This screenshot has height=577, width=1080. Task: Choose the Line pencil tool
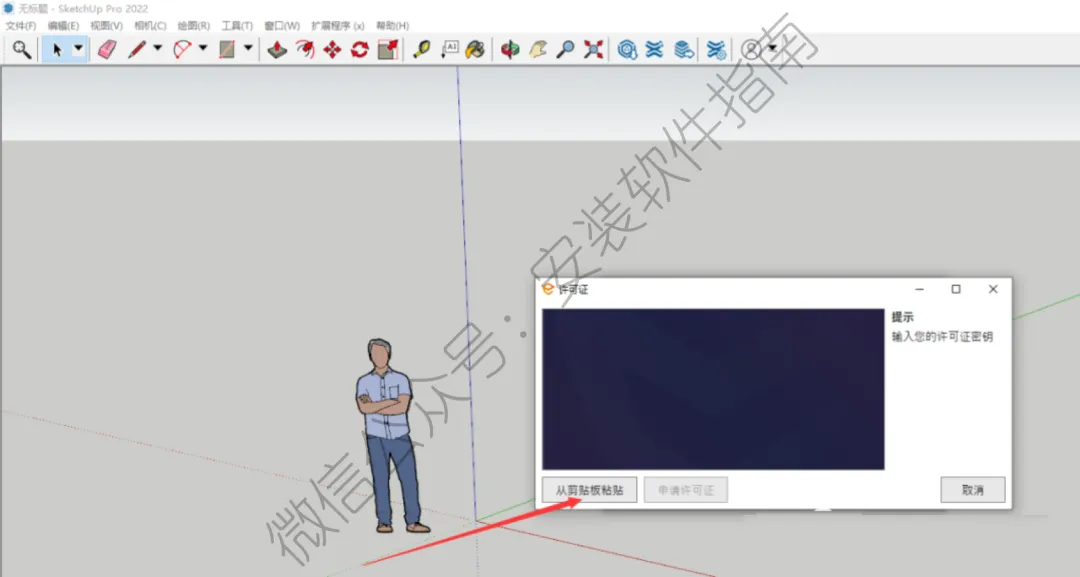137,50
